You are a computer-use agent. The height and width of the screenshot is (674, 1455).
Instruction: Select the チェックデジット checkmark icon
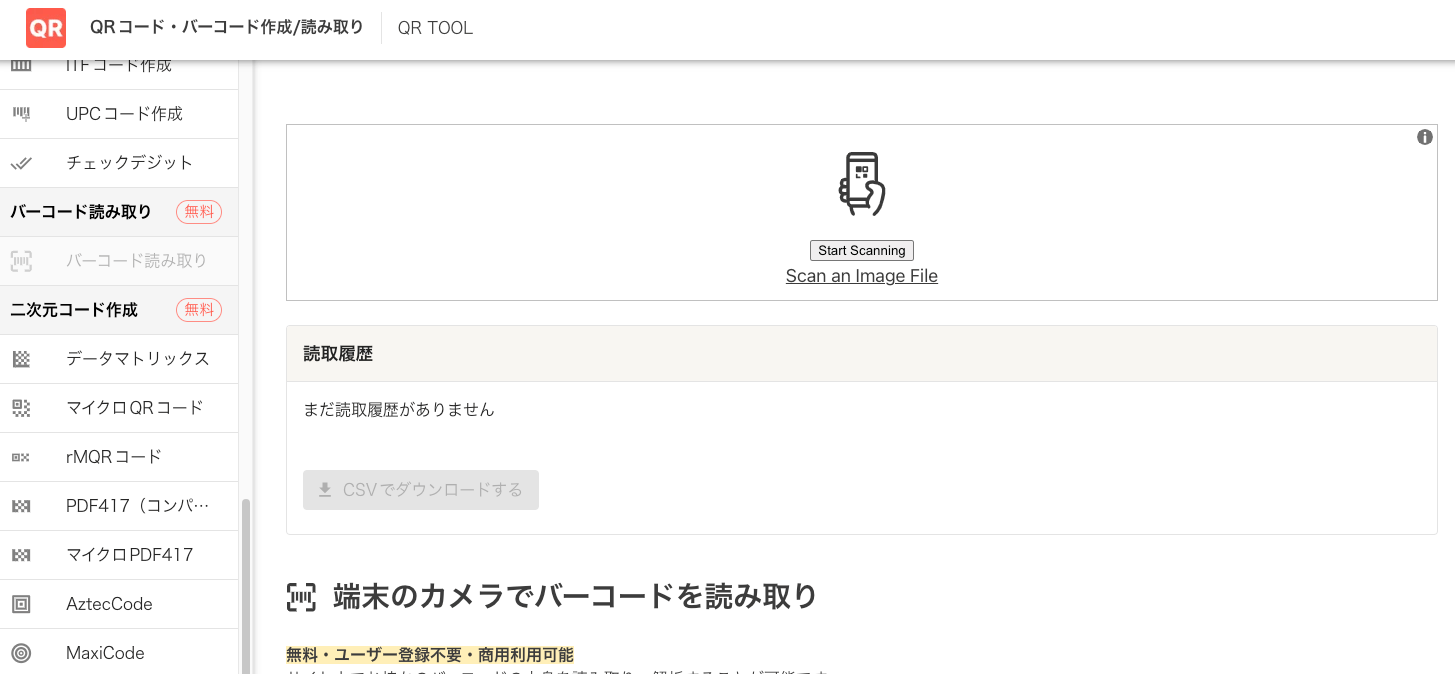(x=21, y=162)
